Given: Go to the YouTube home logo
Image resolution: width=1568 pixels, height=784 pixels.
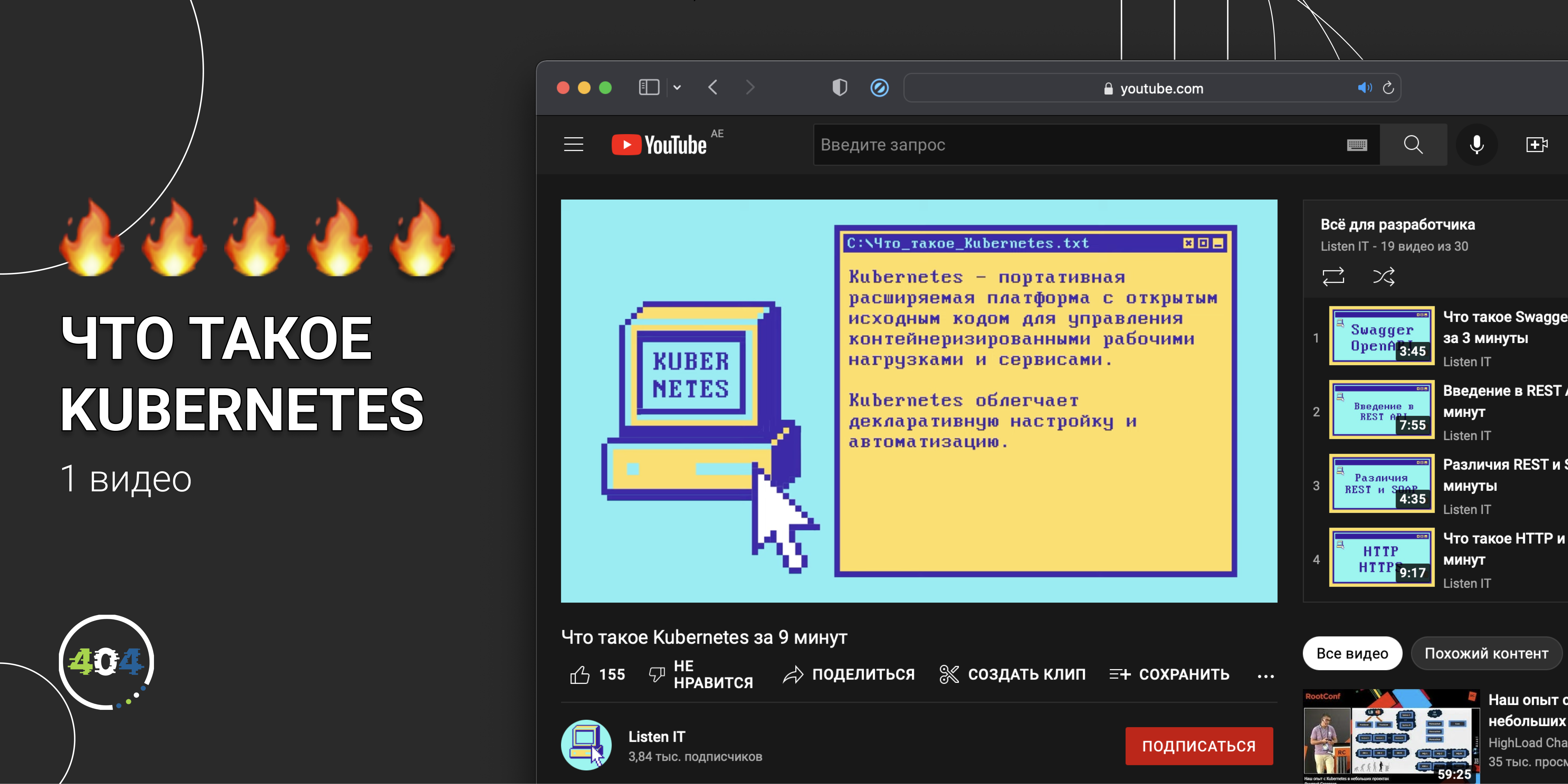Looking at the screenshot, I should (x=659, y=145).
